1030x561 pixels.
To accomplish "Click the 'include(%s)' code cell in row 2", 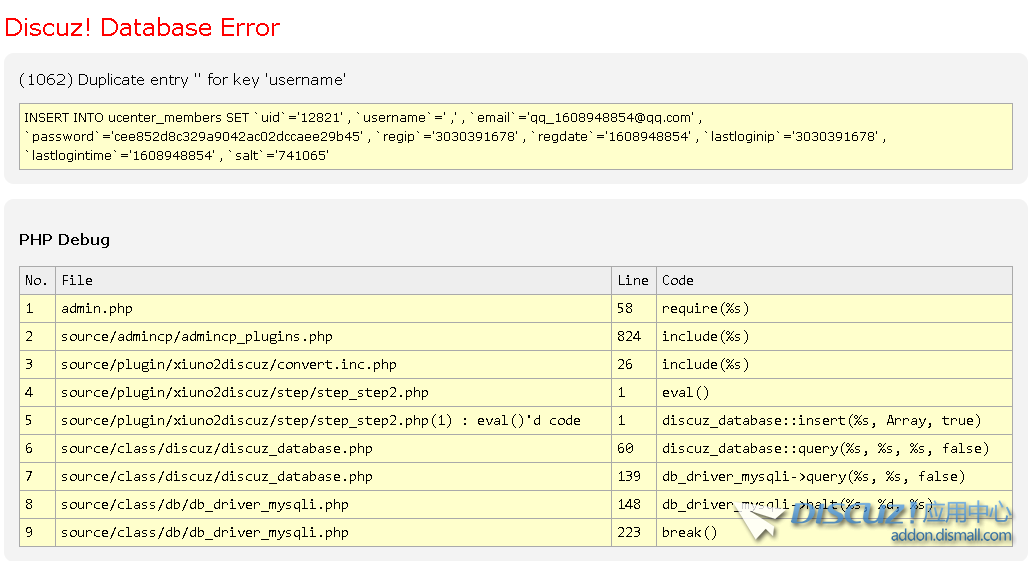I will 834,336.
